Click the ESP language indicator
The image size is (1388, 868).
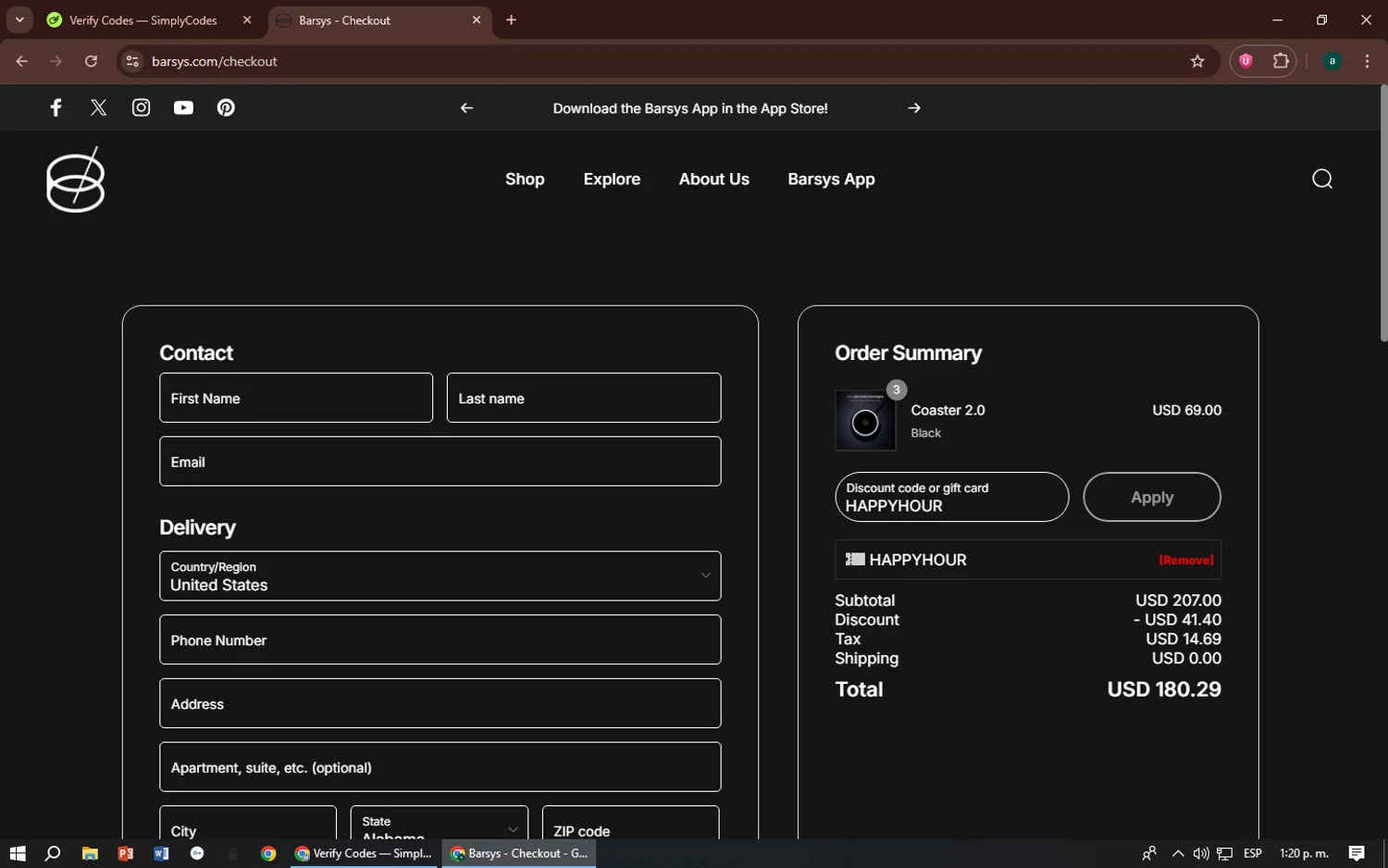coord(1253,853)
